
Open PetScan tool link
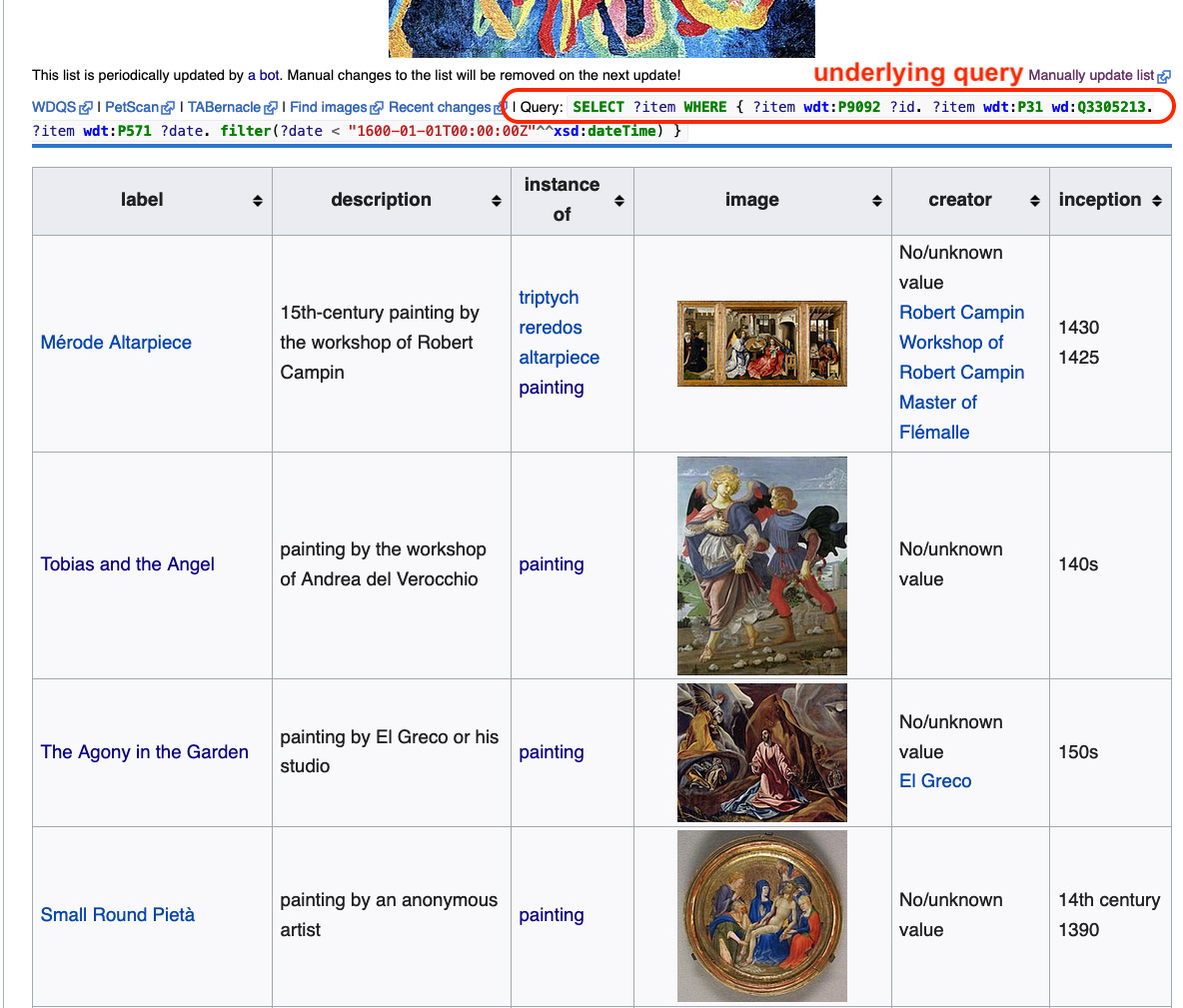point(132,107)
